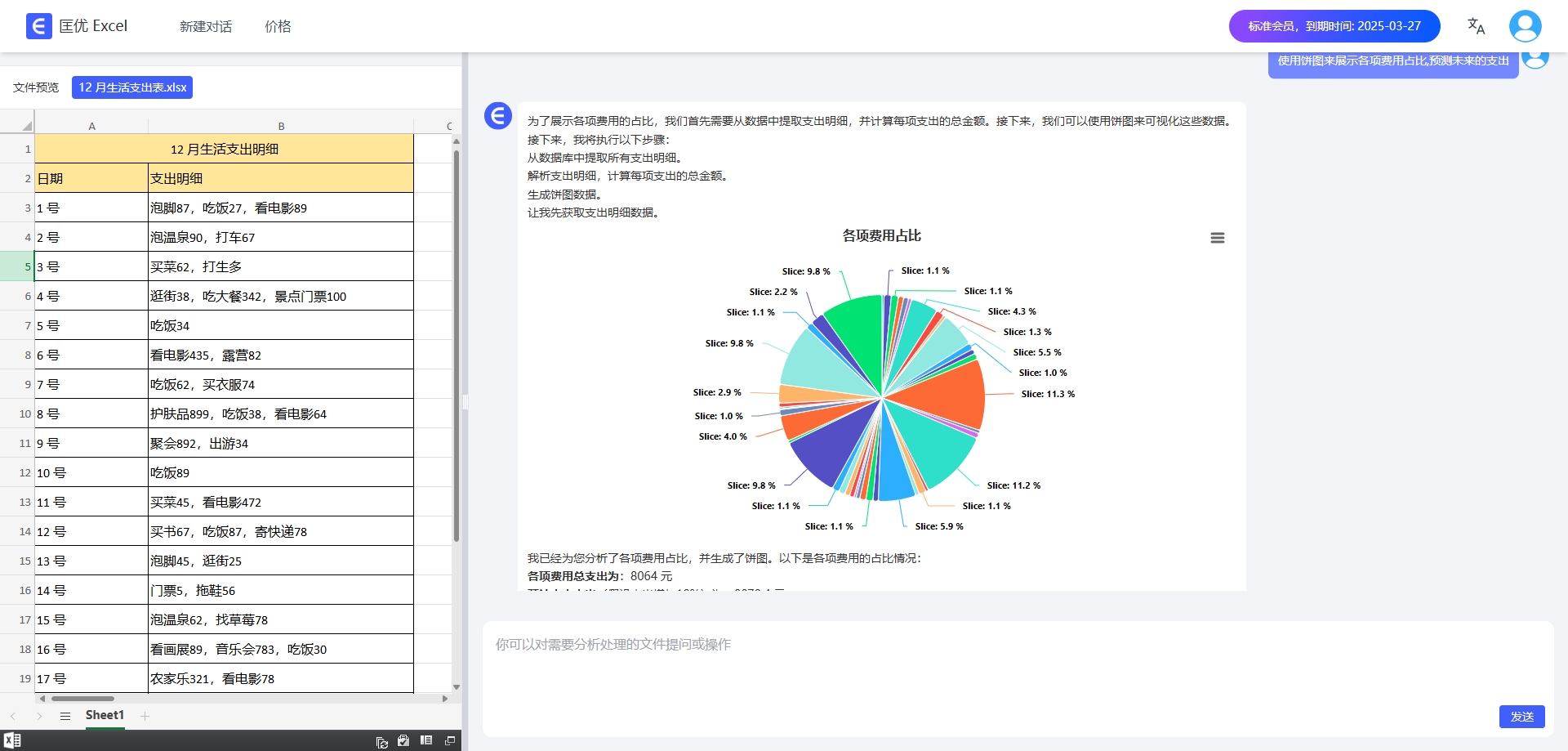This screenshot has width=1568, height=751.
Task: Click the Excel icon in the status bar
Action: pyautogui.click(x=12, y=740)
